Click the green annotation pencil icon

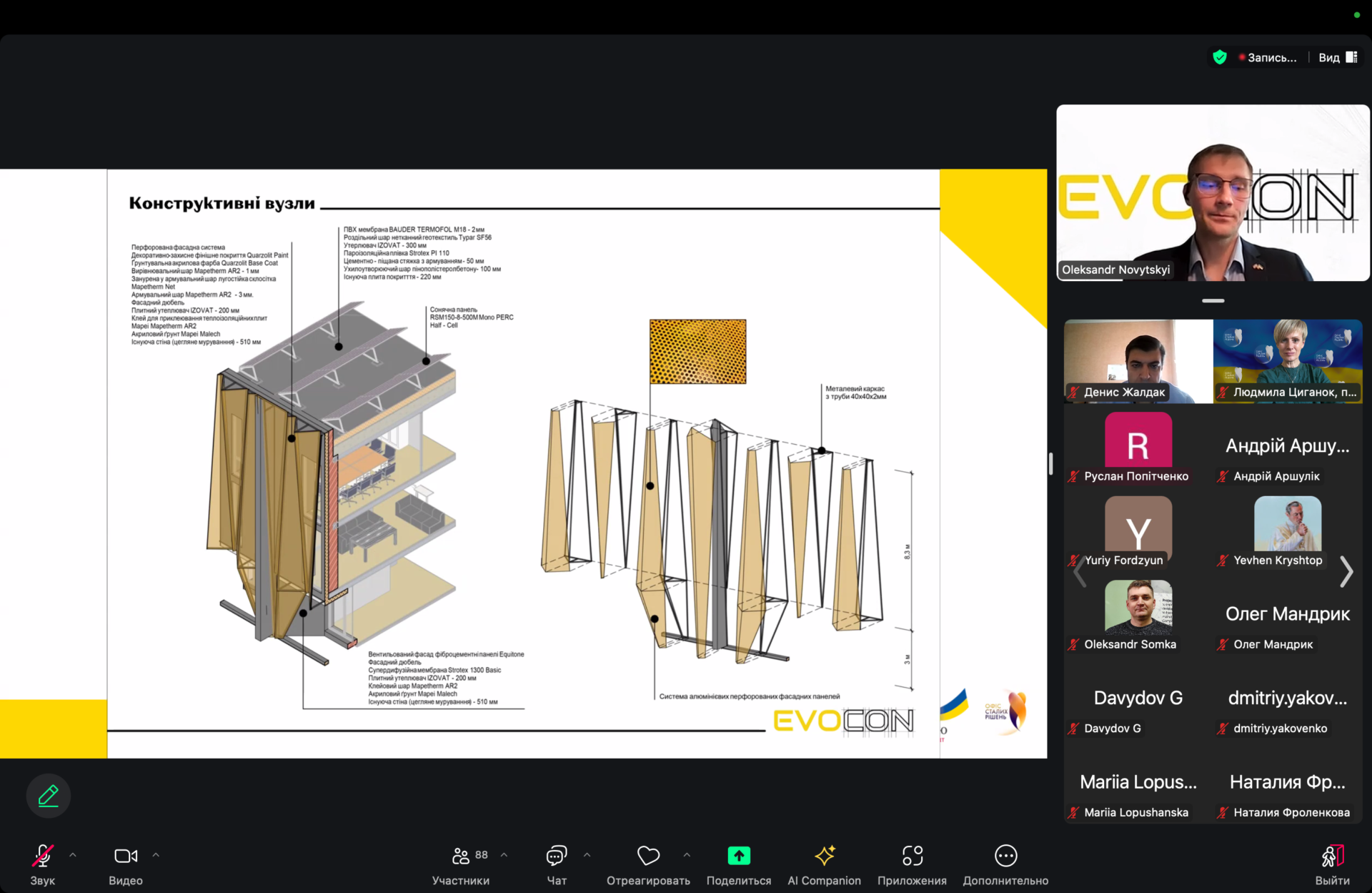[x=48, y=795]
